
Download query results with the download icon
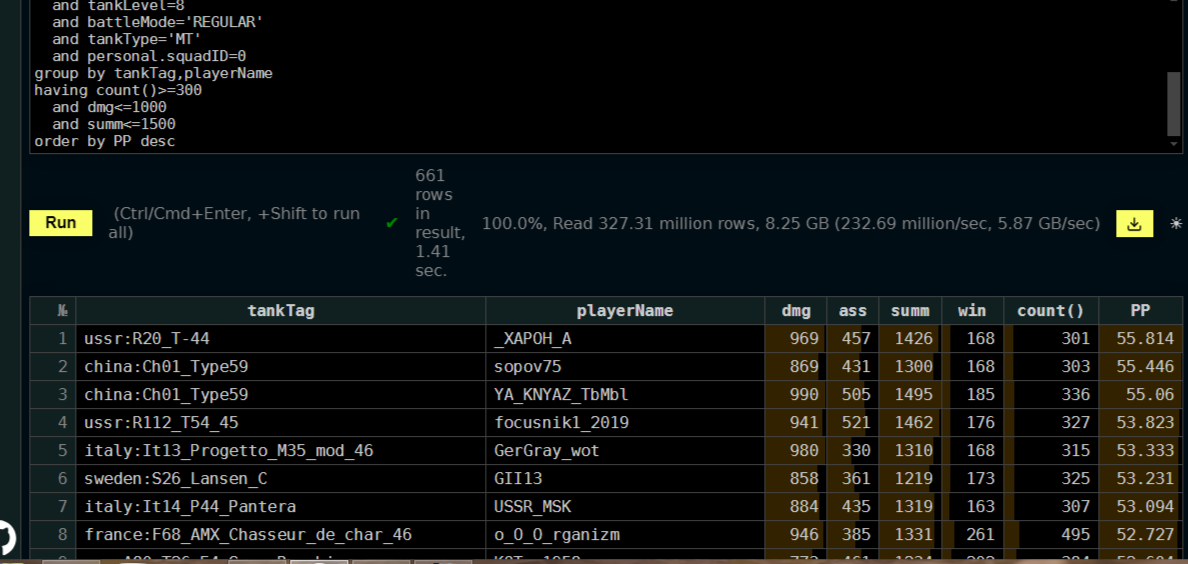[1134, 224]
